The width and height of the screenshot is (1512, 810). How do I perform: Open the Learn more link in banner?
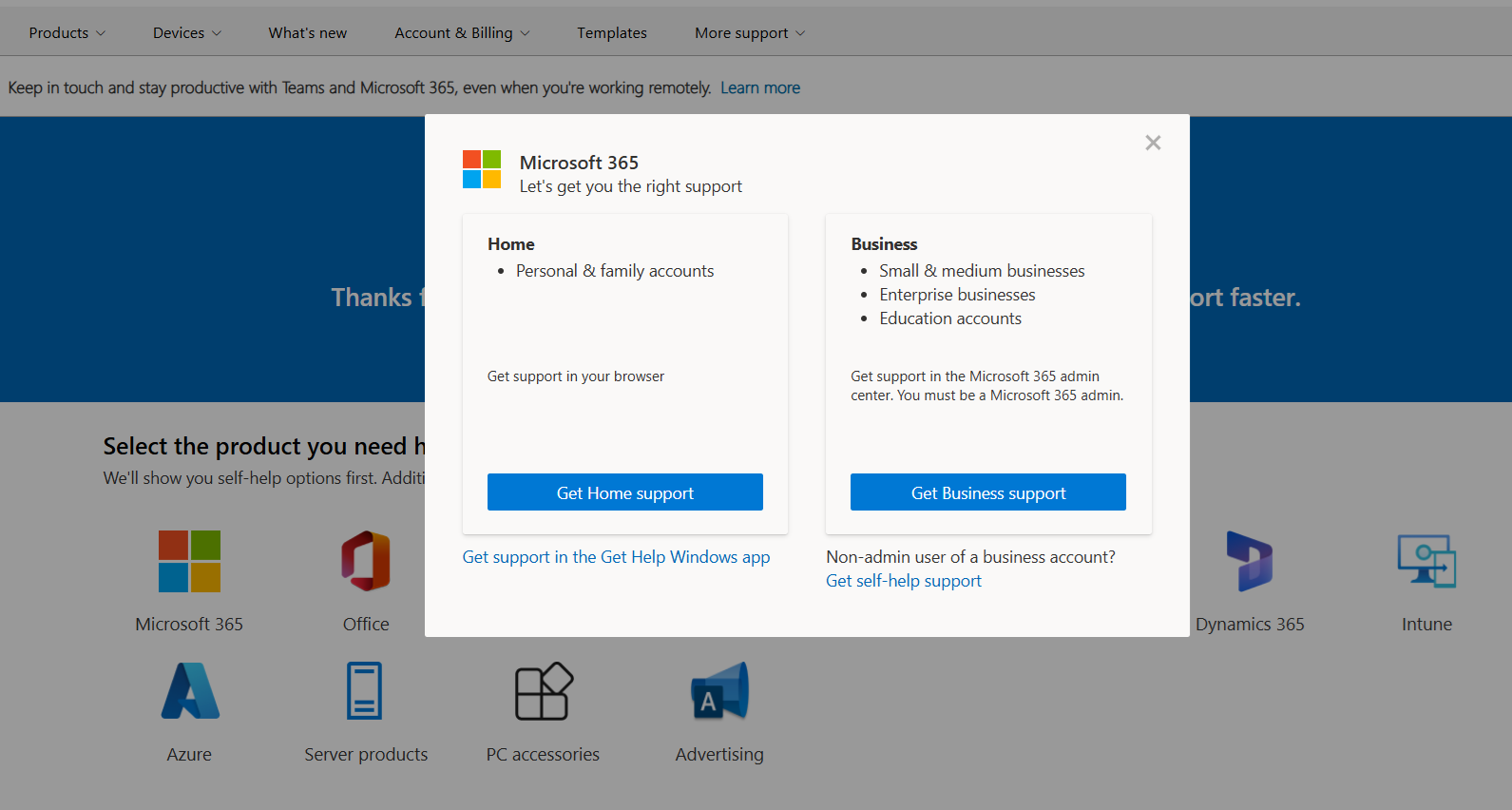[x=760, y=87]
